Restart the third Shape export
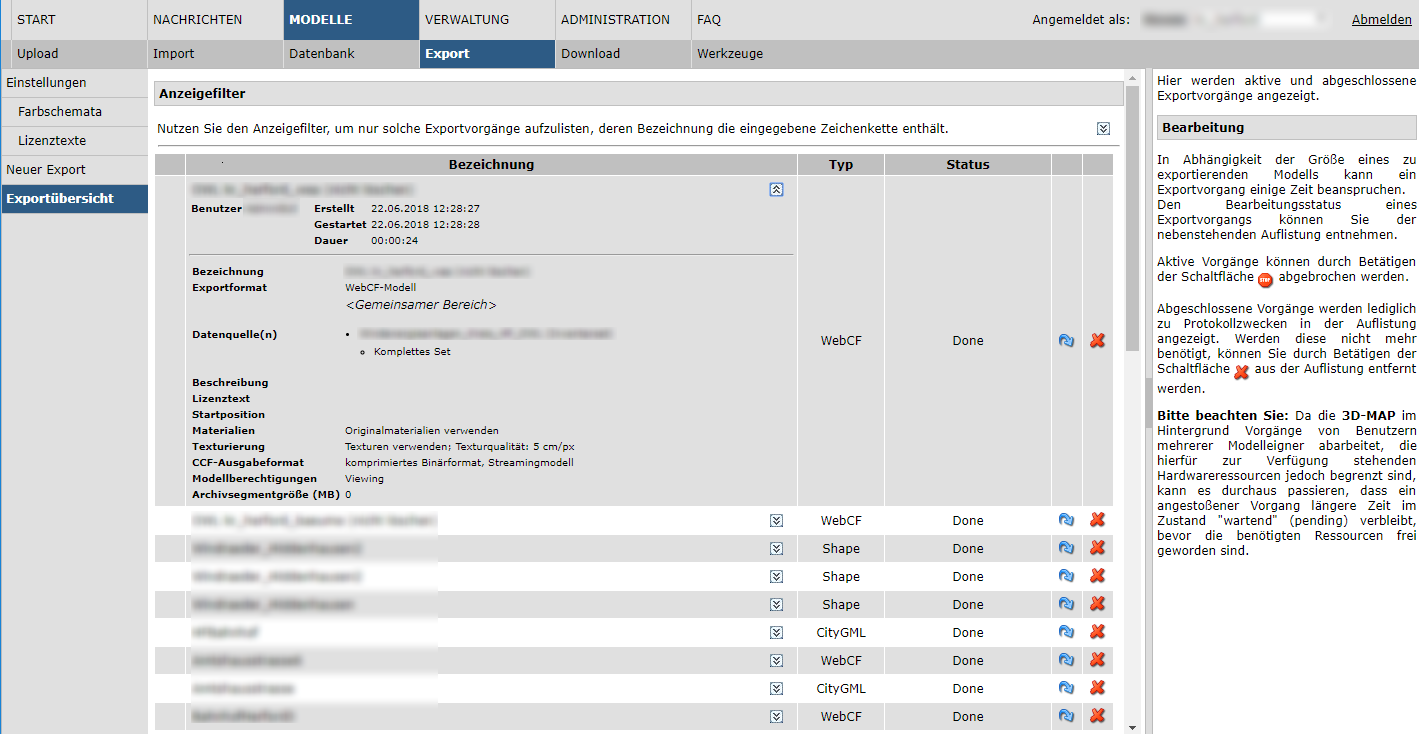 [1066, 604]
